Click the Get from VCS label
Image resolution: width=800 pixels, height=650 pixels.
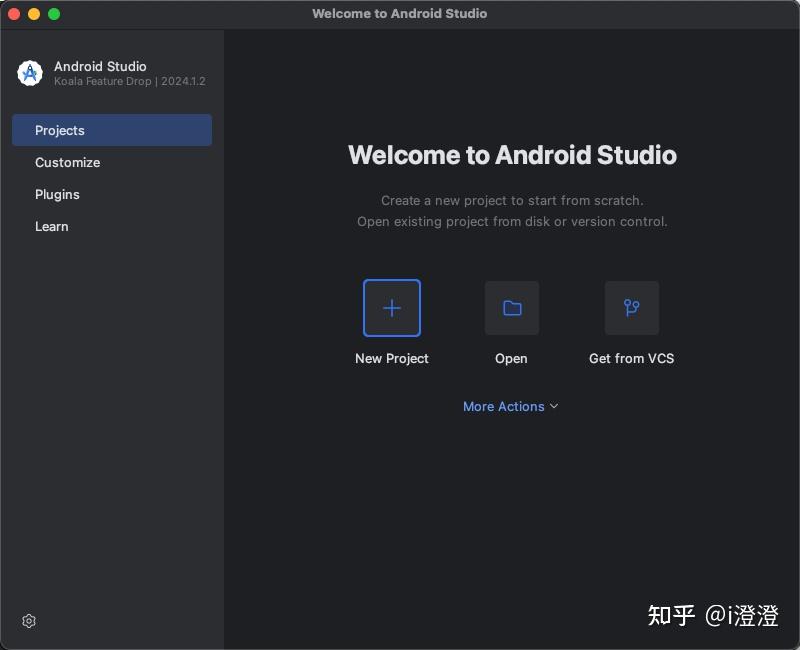[631, 358]
